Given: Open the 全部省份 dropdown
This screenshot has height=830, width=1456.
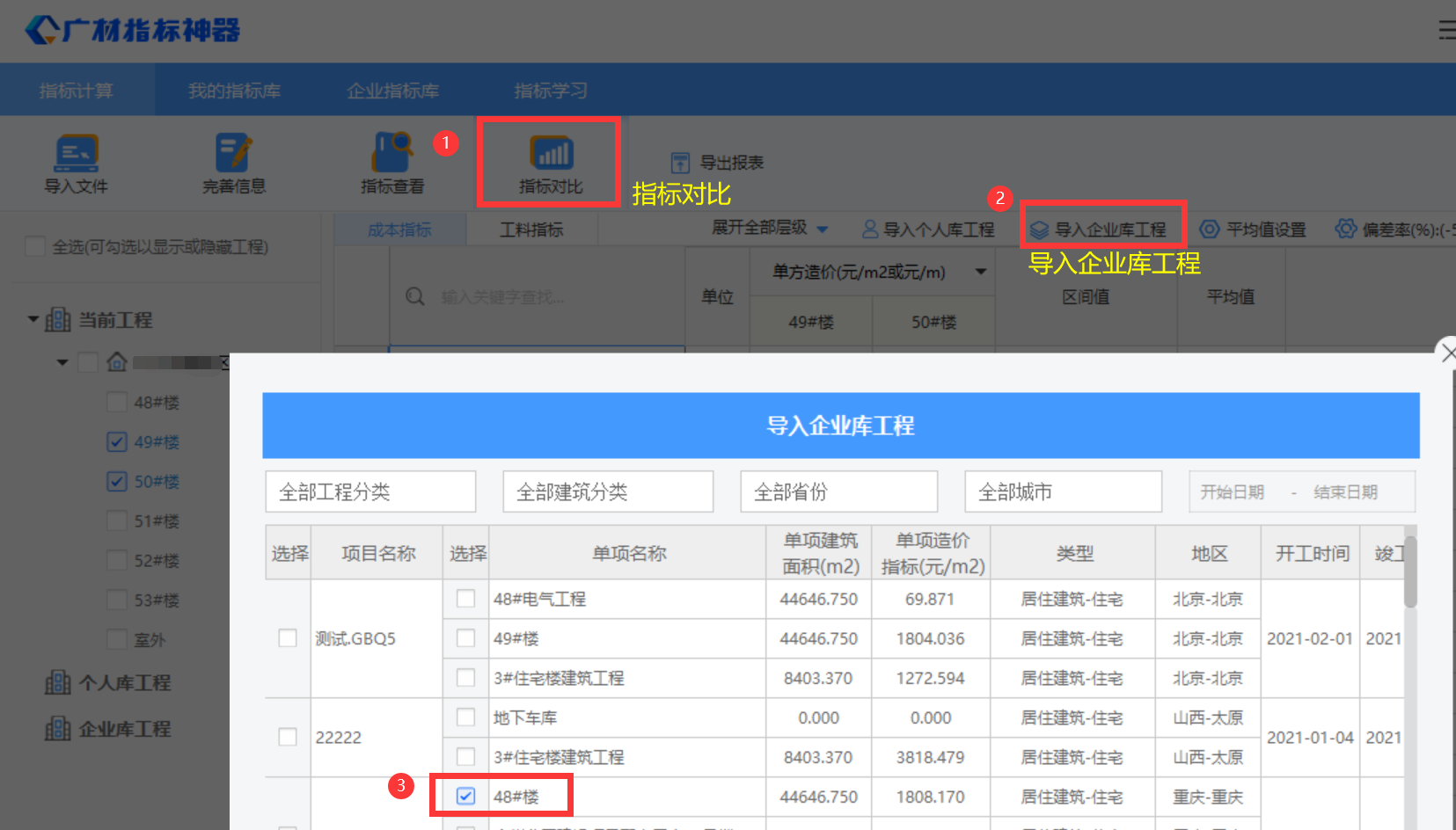Looking at the screenshot, I should pos(839,491).
